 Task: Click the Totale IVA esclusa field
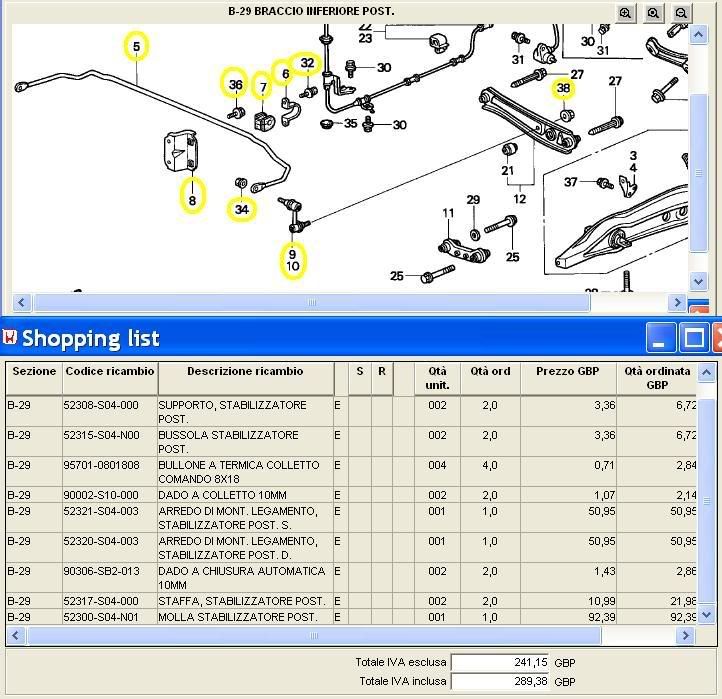point(501,662)
